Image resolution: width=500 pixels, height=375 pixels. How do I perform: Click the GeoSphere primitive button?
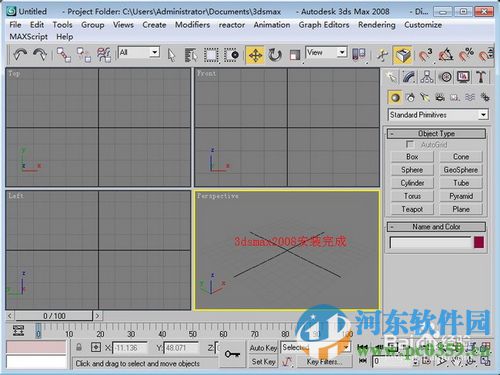pos(461,170)
